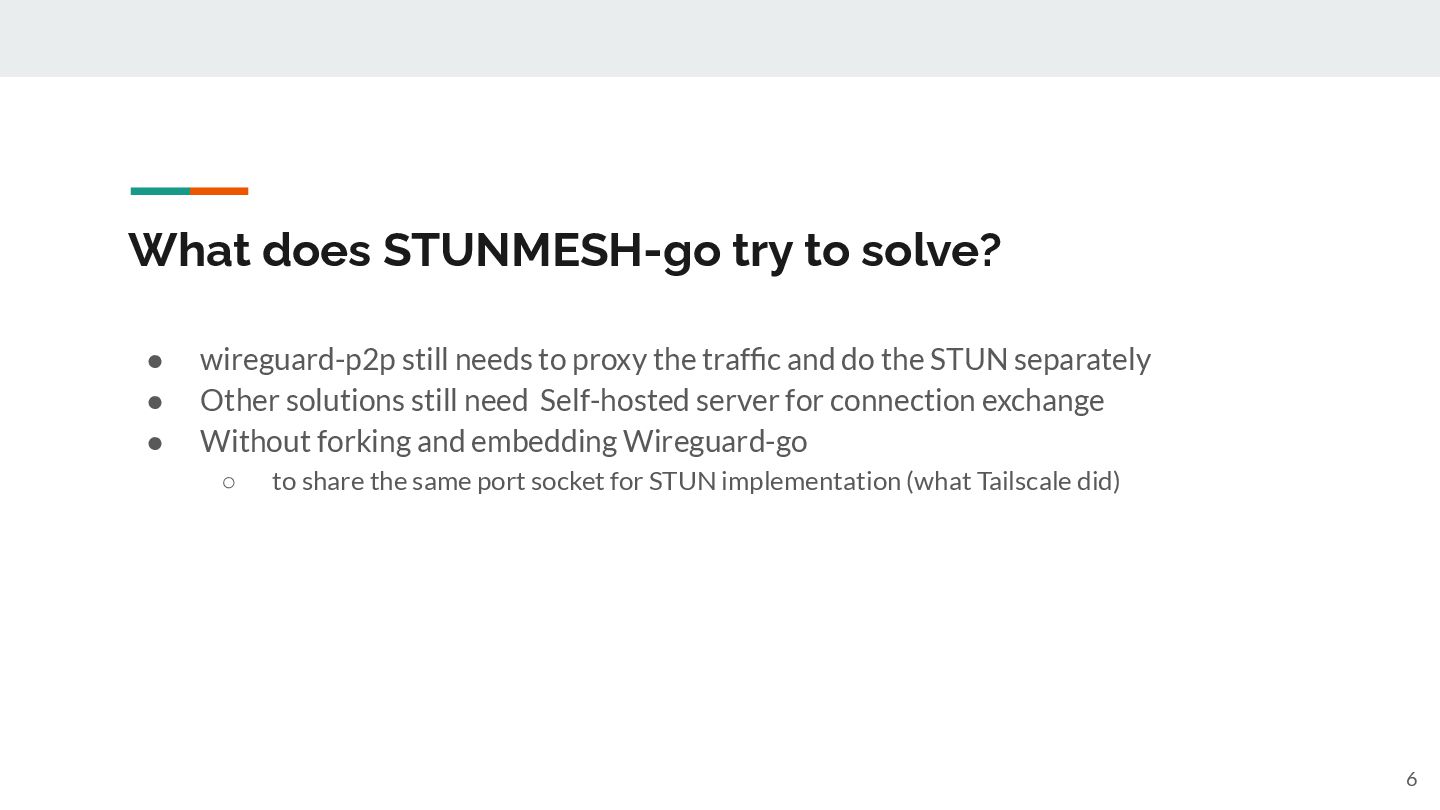Screen dimensions: 1440x810
Task: Click the word STUNMESH-go in the title
Action: (x=551, y=250)
